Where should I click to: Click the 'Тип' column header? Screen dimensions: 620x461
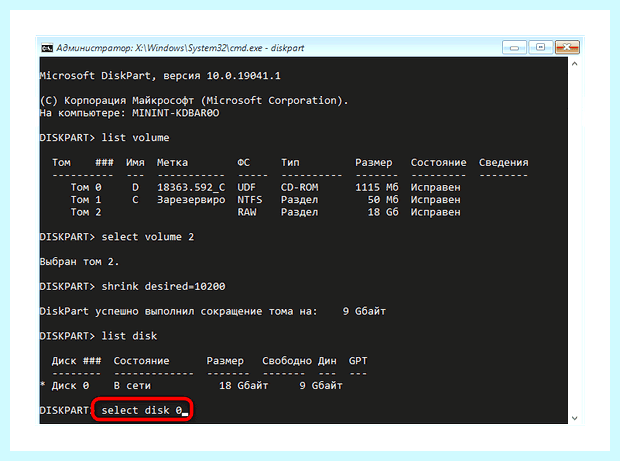pyautogui.click(x=290, y=162)
